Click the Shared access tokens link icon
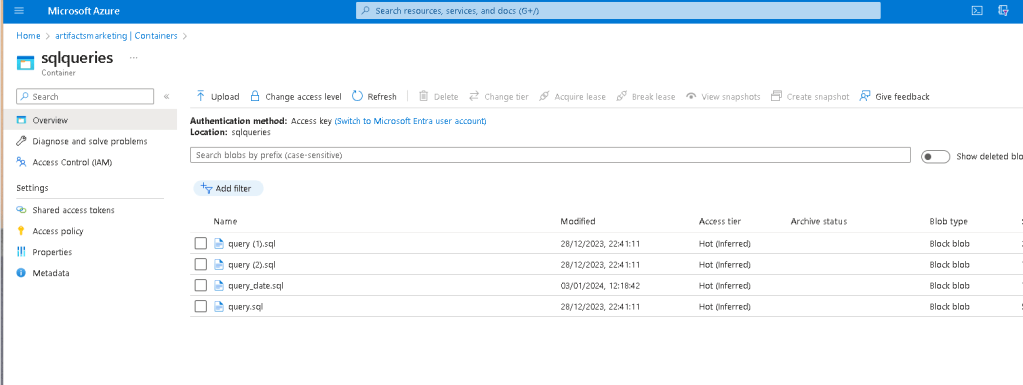The width and height of the screenshot is (1023, 385). pos(22,210)
